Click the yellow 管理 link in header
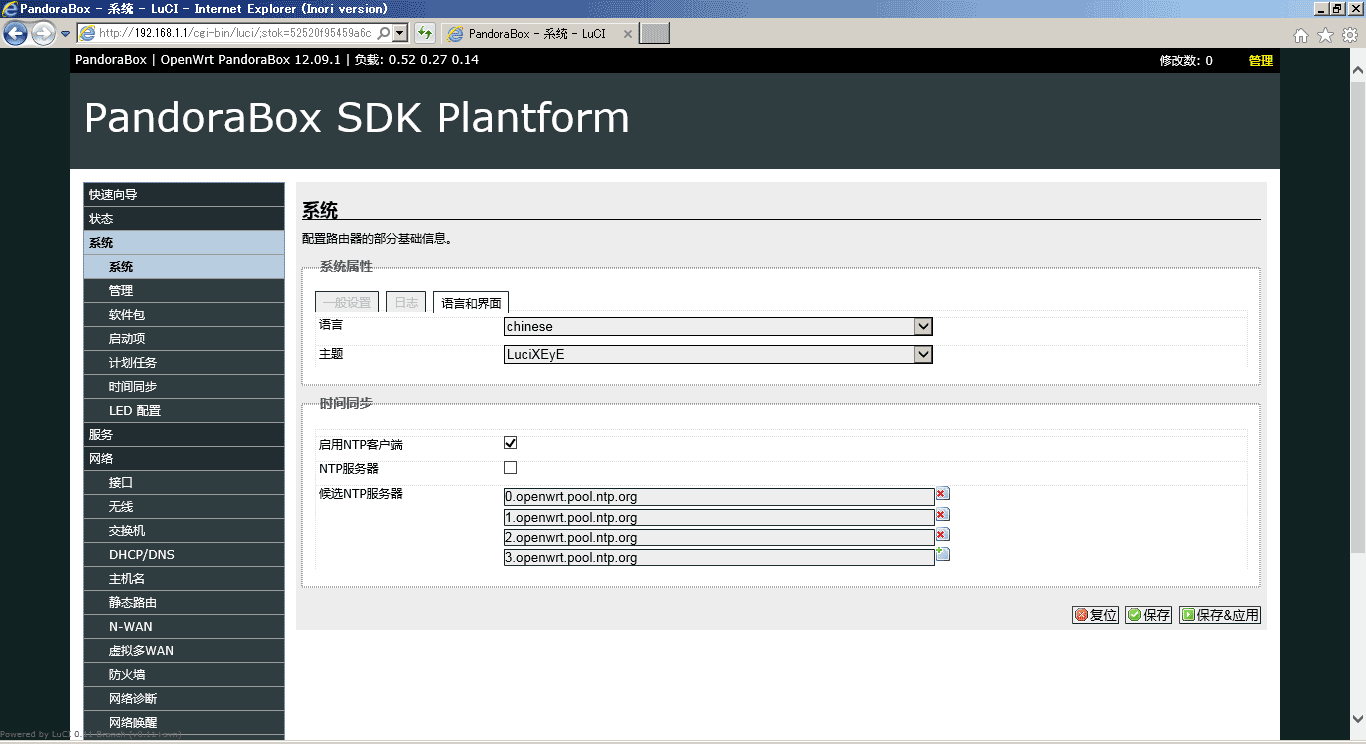Viewport: 1366px width, 744px height. [x=1260, y=60]
